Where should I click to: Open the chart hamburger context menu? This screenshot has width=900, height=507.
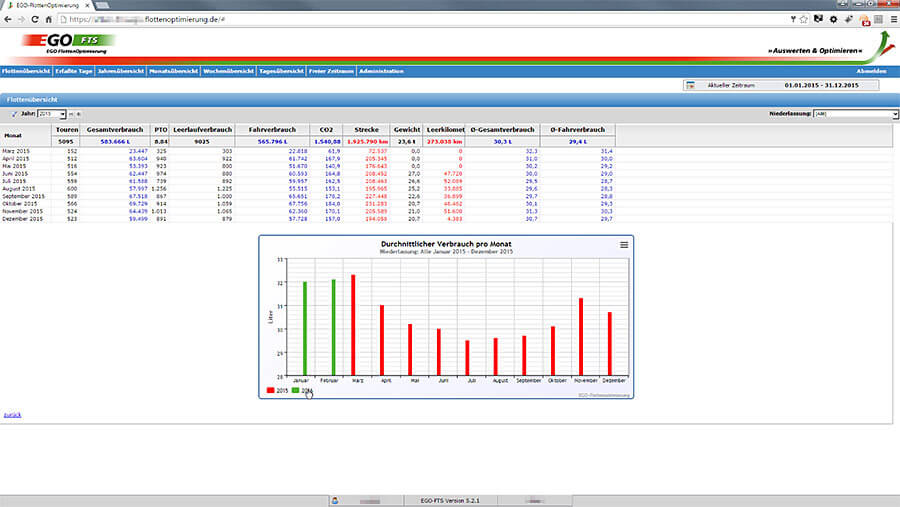[624, 245]
